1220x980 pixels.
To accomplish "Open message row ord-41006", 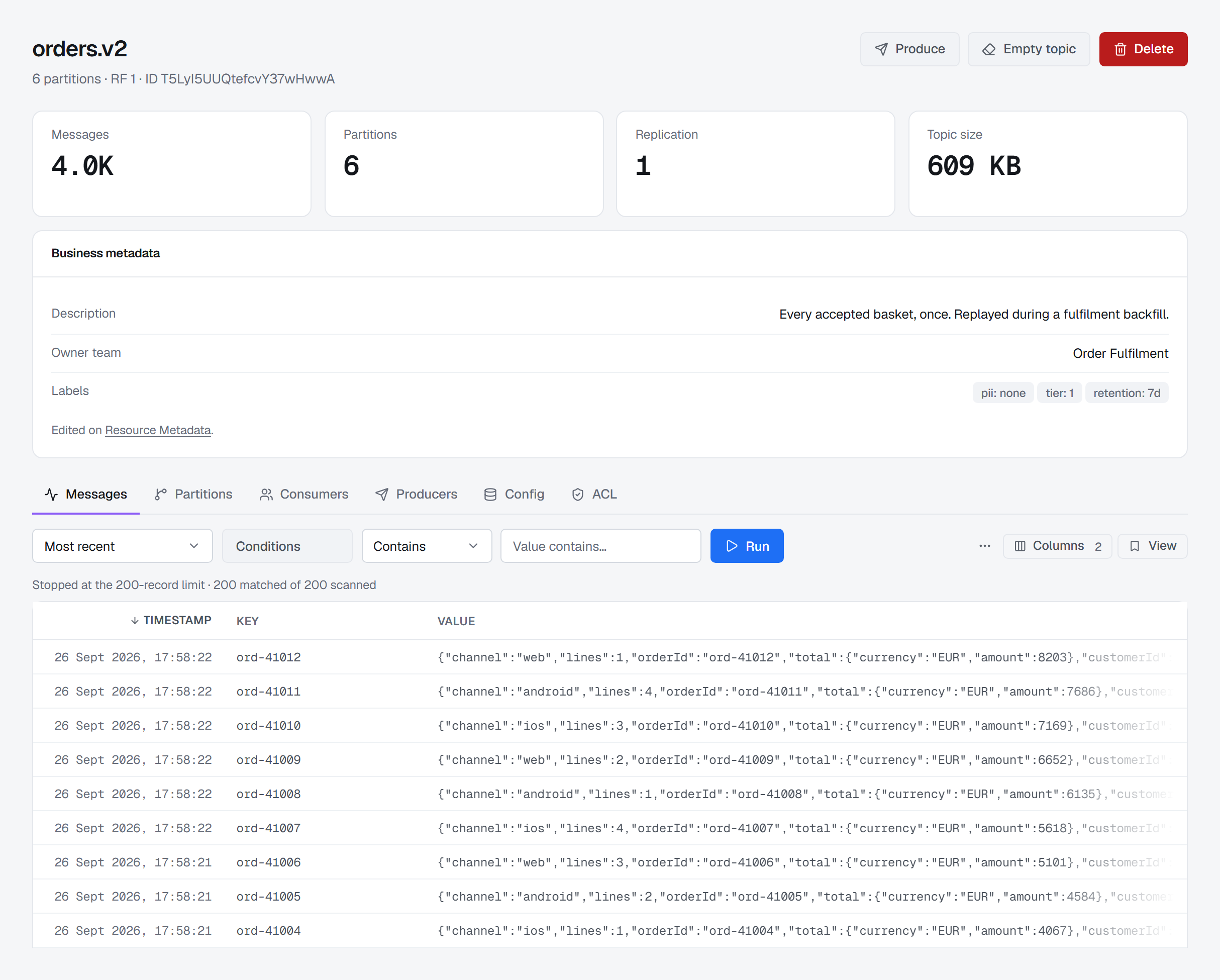I will click(609, 862).
